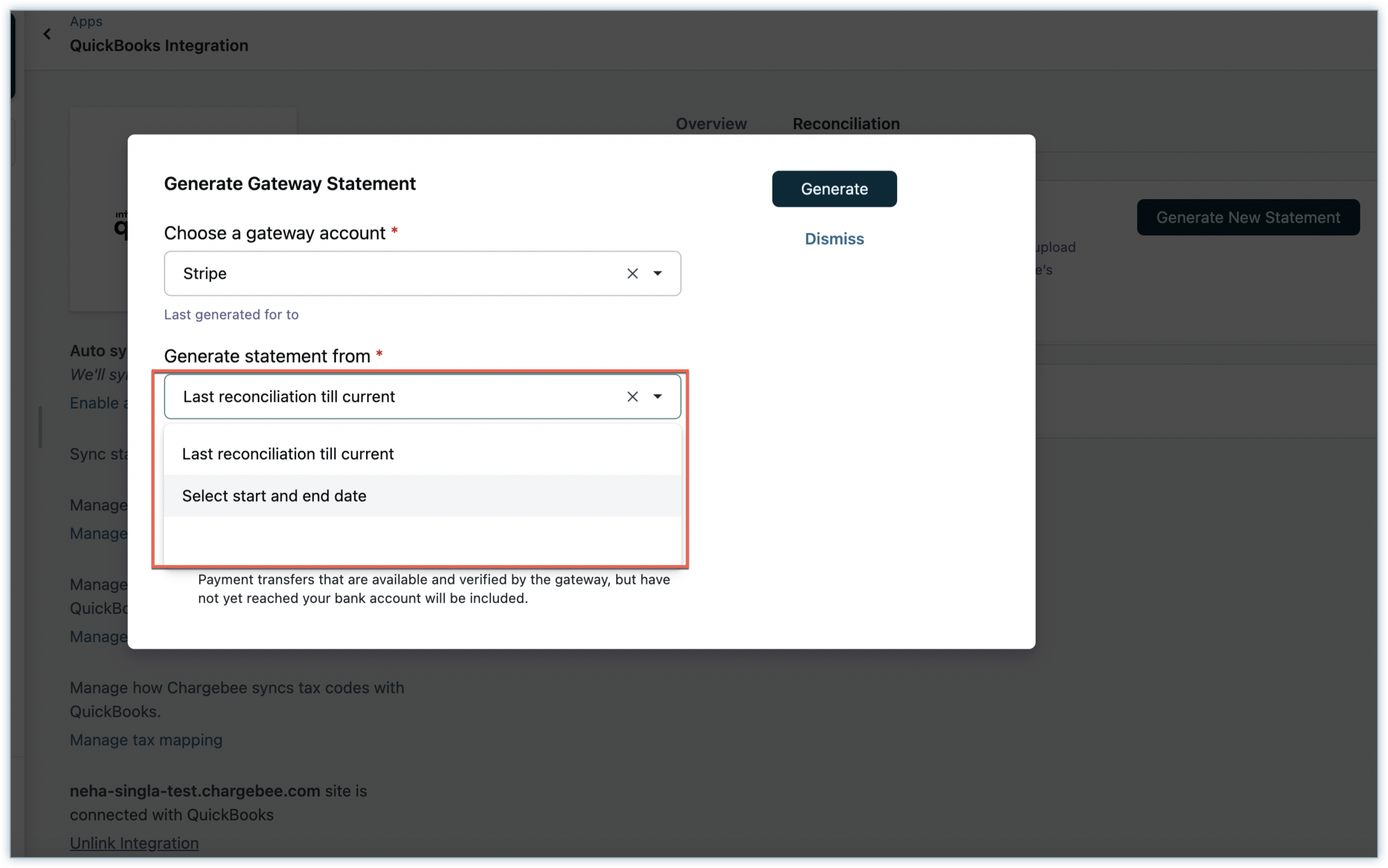Open the Reconciliation tab
The image size is (1388, 868).
click(846, 124)
